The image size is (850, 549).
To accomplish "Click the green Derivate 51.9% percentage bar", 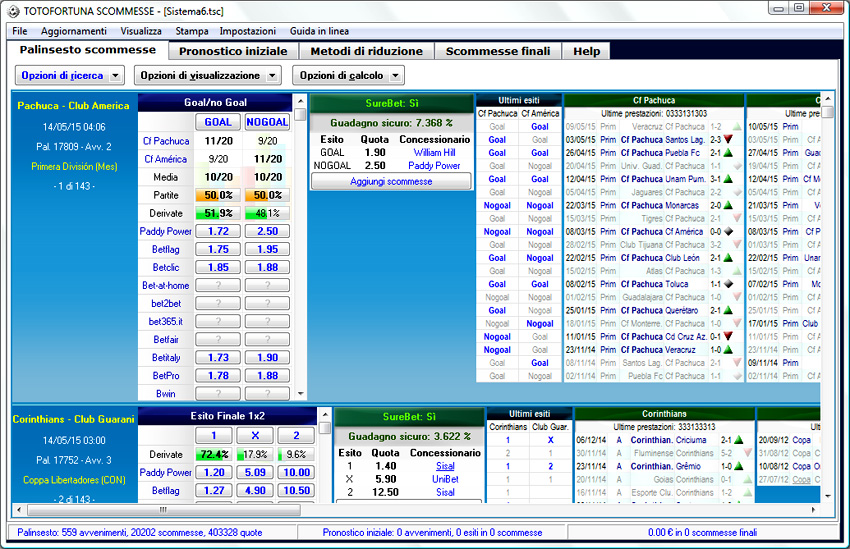I will tap(218, 213).
